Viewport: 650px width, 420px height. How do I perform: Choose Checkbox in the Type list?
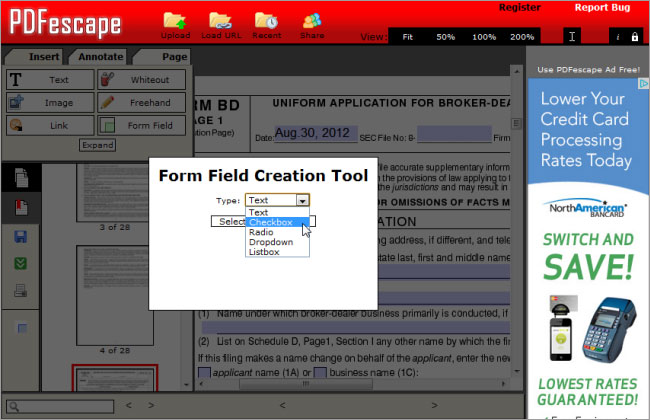pyautogui.click(x=277, y=222)
